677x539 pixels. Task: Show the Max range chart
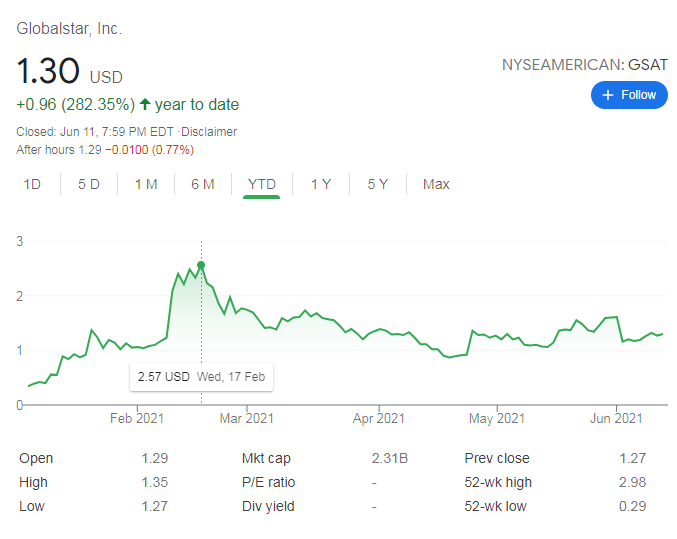(x=436, y=184)
